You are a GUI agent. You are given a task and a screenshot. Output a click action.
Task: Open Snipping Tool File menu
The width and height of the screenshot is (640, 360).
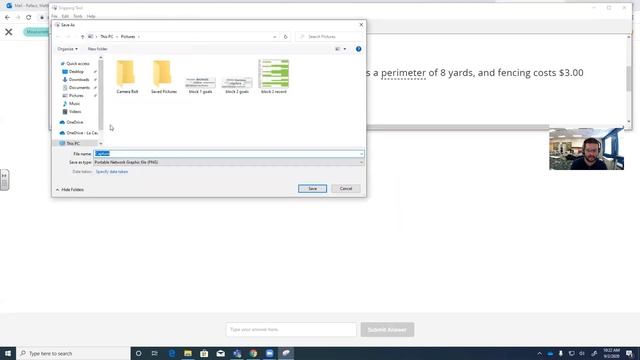[54, 16]
